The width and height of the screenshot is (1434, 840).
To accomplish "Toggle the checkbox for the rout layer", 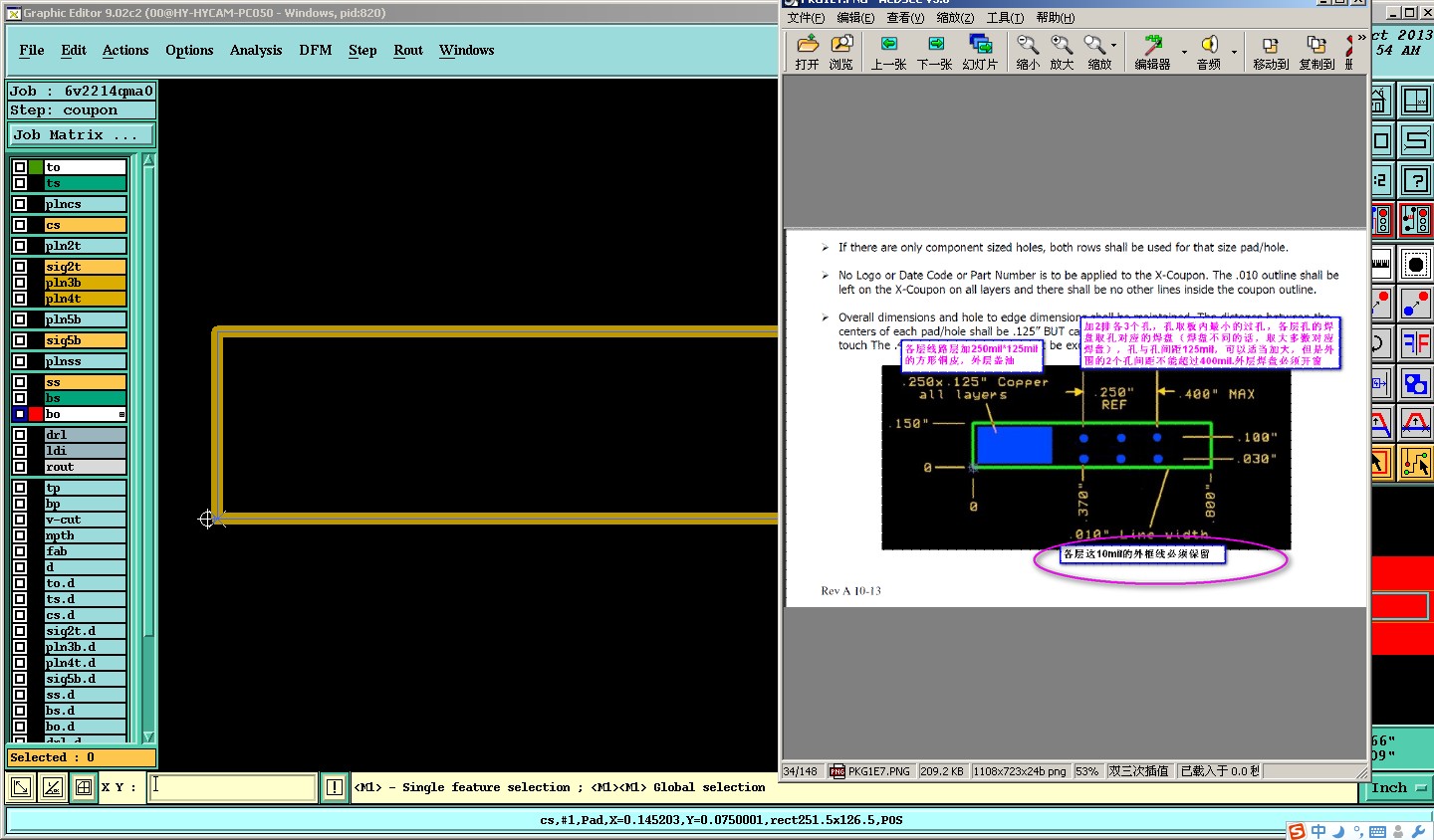I will point(20,467).
